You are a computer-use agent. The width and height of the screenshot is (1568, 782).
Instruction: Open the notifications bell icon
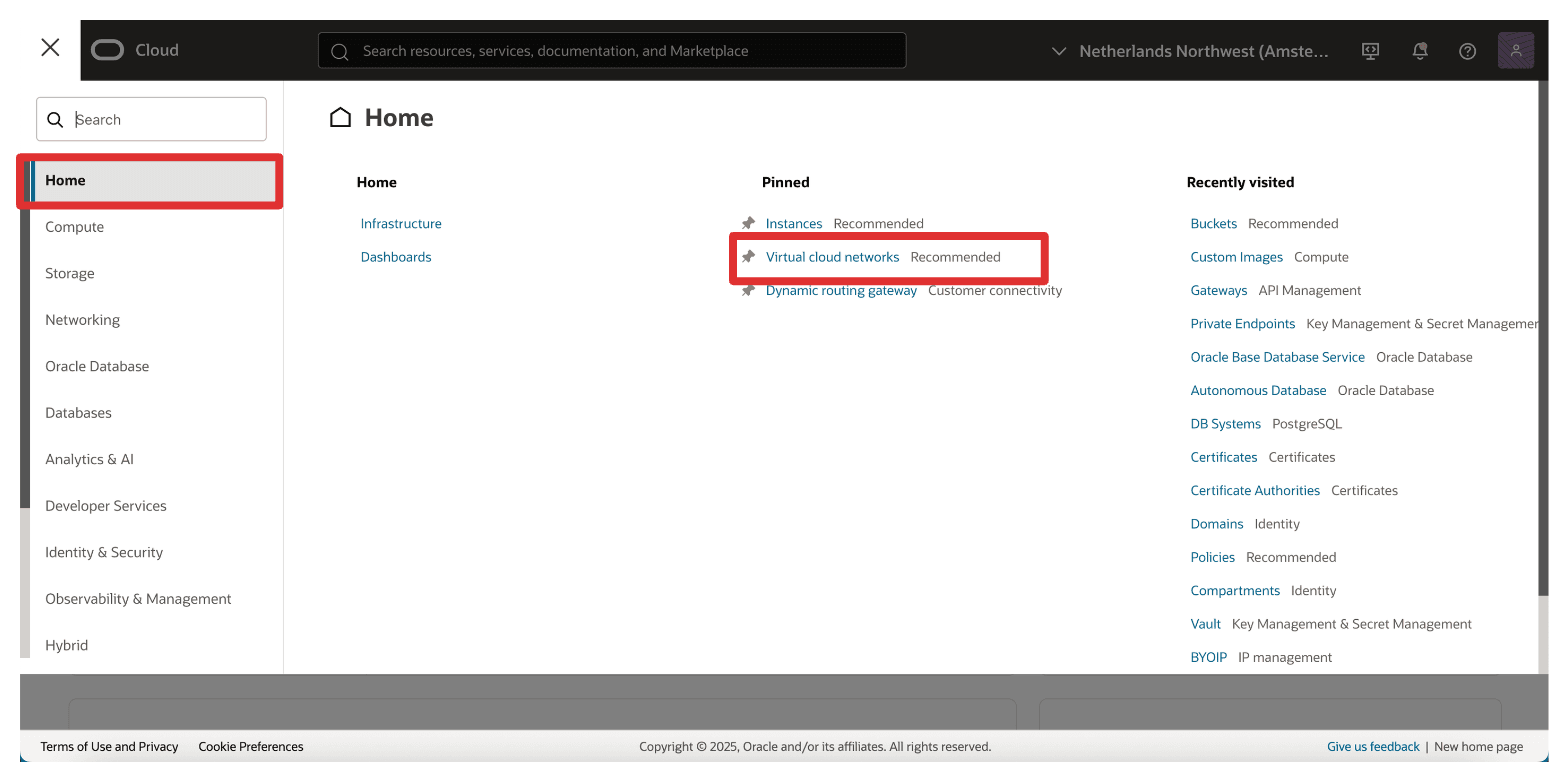(1419, 51)
